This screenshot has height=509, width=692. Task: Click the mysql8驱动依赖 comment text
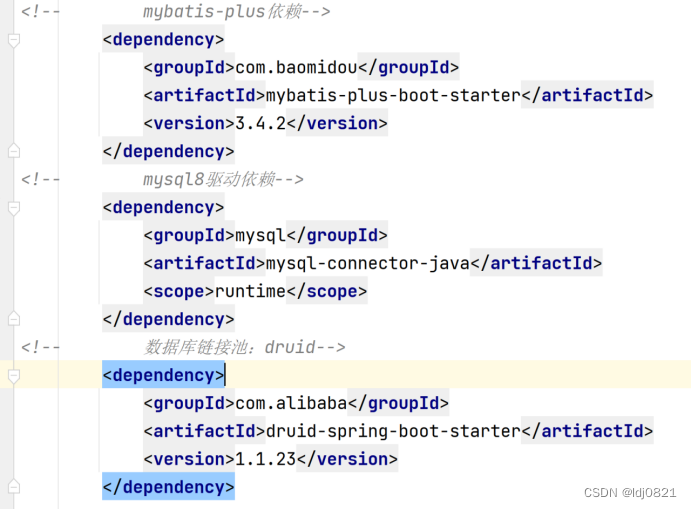(209, 180)
